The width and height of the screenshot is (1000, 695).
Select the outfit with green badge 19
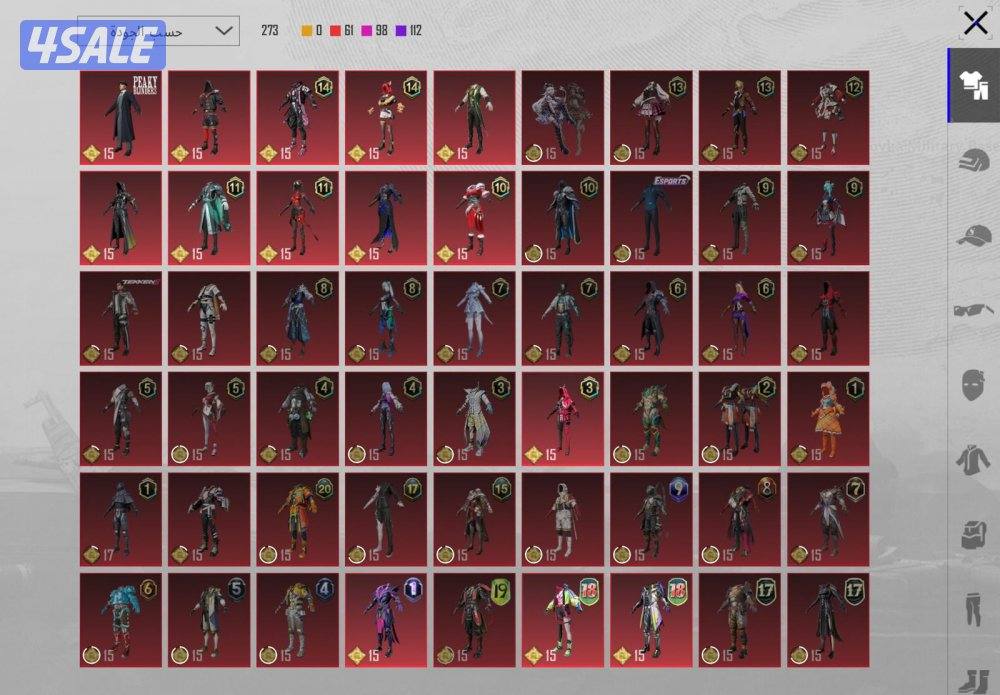click(474, 619)
